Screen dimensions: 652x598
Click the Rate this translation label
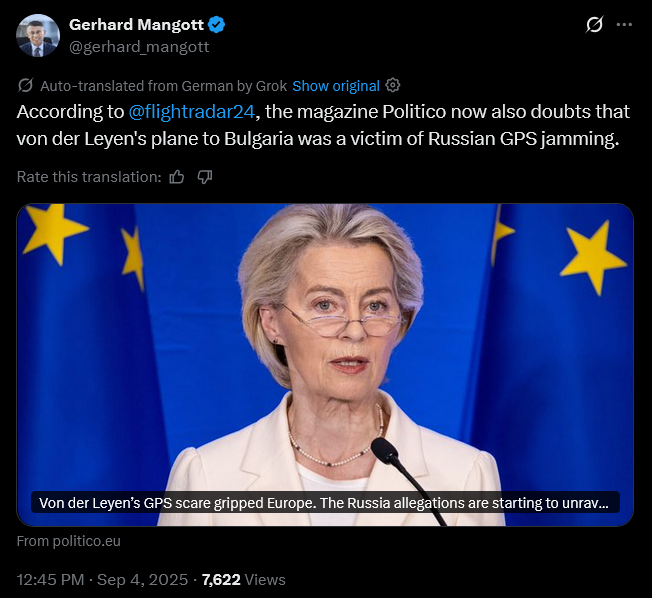[x=89, y=177]
